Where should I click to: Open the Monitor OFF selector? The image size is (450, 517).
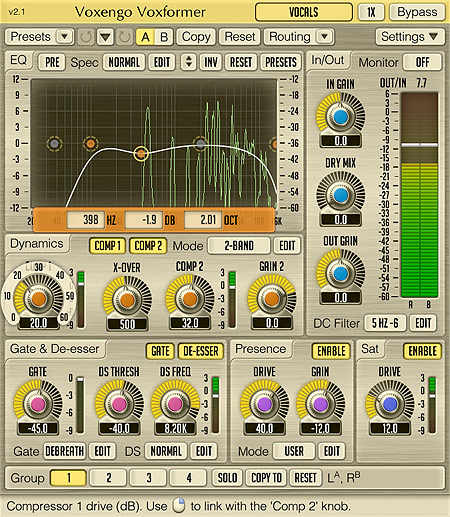point(422,62)
